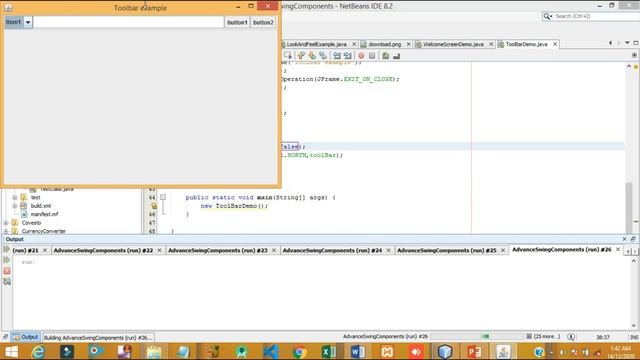Screen dimensions: 640x360
Task: Click the shift line left editor icon
Action: click(x=337, y=56)
